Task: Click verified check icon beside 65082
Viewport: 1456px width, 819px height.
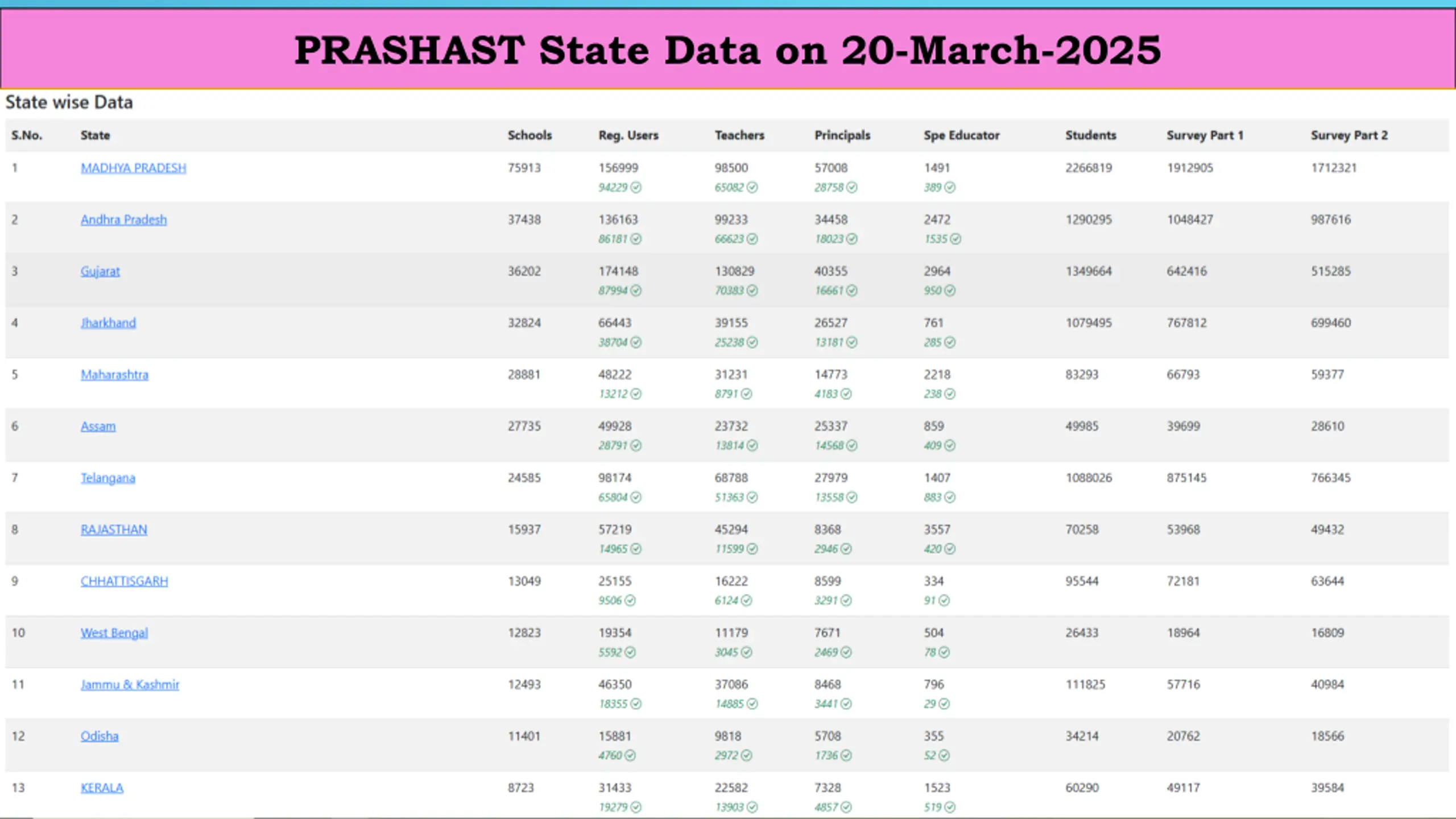Action: [752, 187]
